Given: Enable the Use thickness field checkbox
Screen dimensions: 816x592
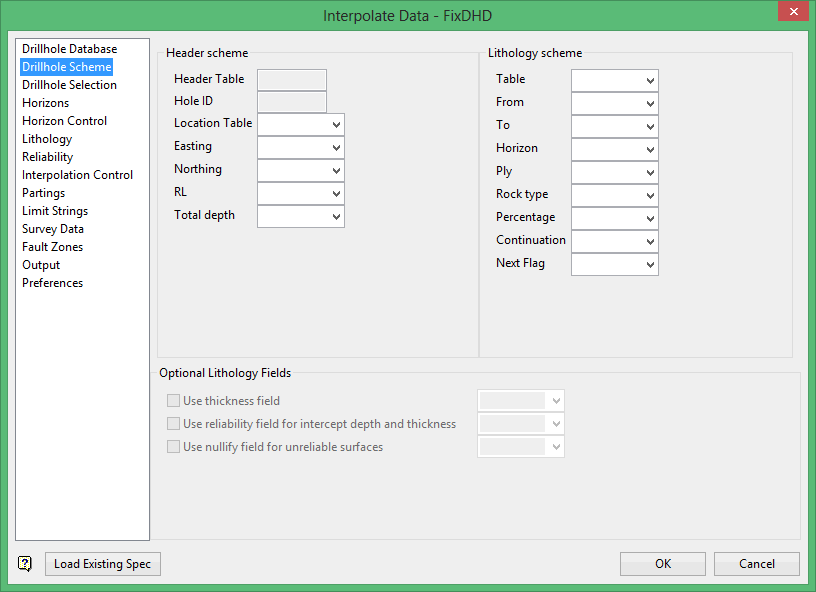Looking at the screenshot, I should click(x=174, y=401).
